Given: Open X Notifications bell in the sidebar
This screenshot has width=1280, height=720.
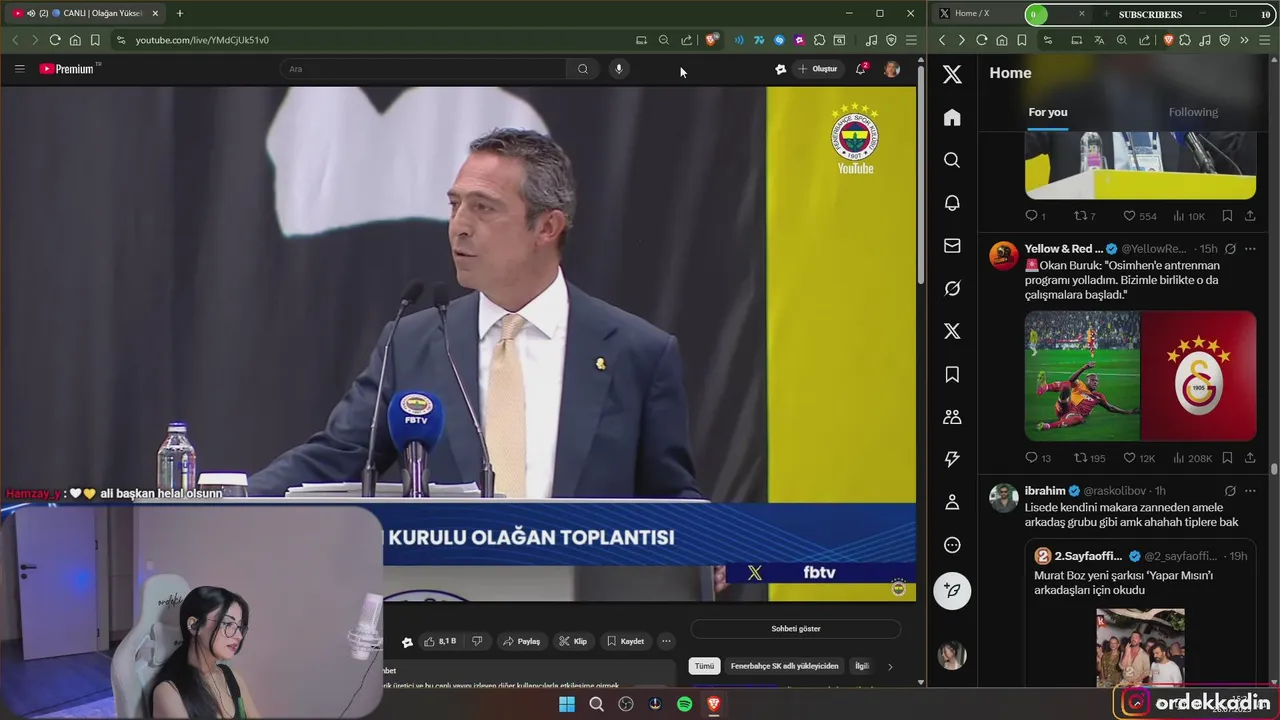Looking at the screenshot, I should click(x=952, y=203).
